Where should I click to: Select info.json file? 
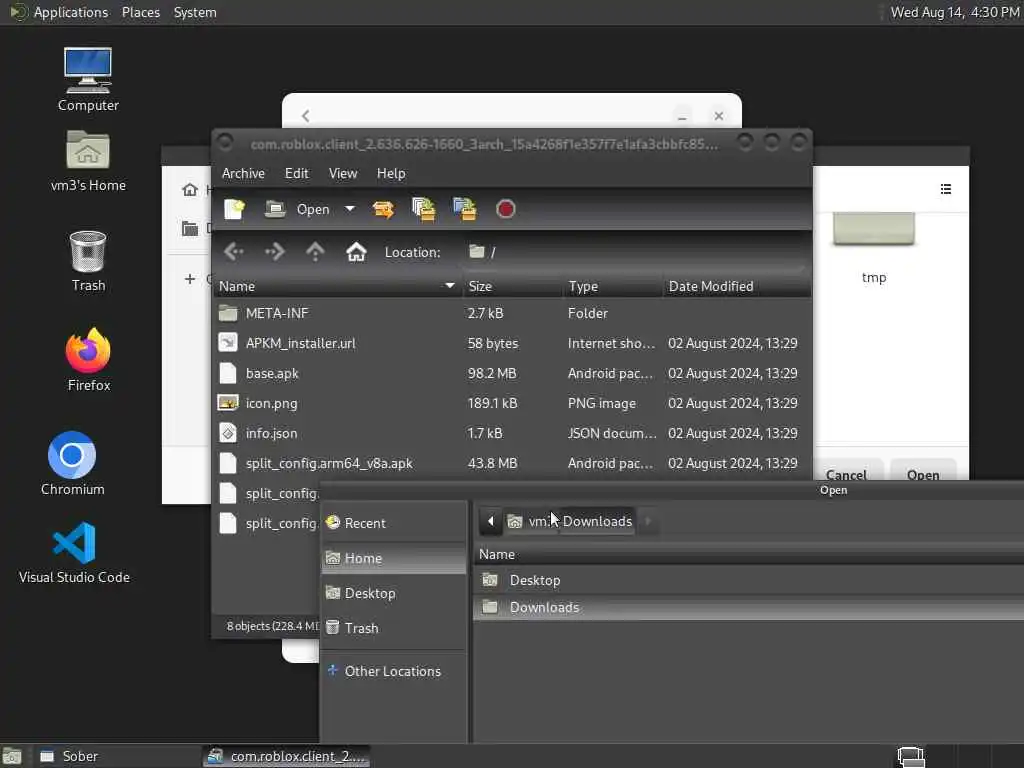pos(513,433)
